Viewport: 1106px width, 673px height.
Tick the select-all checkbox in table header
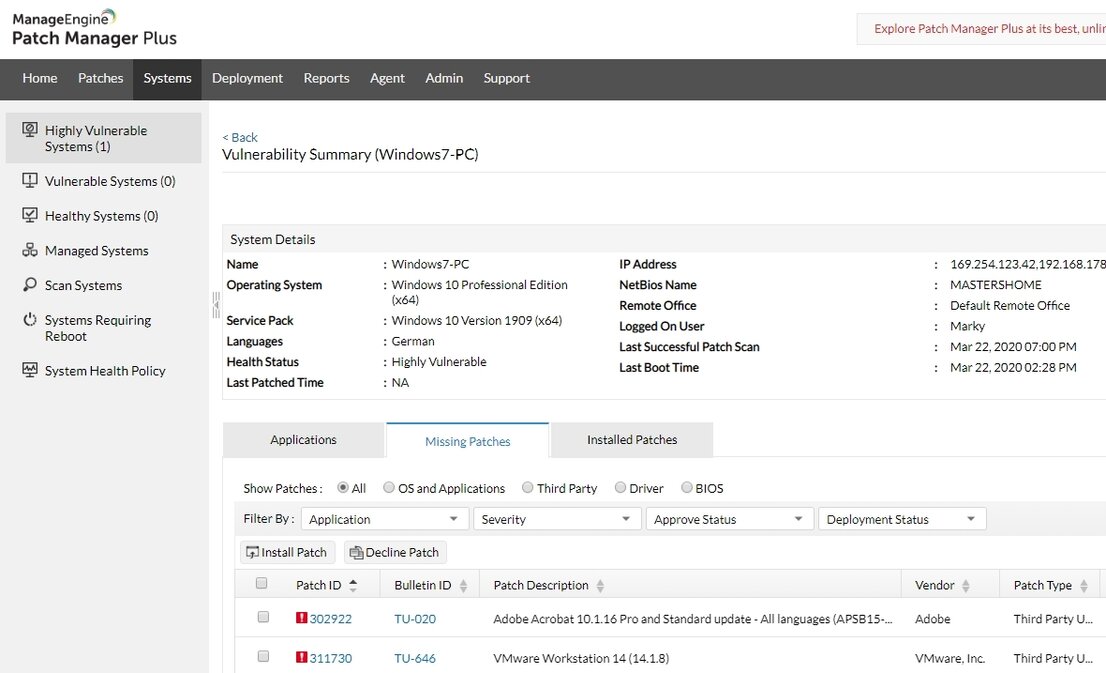(262, 584)
